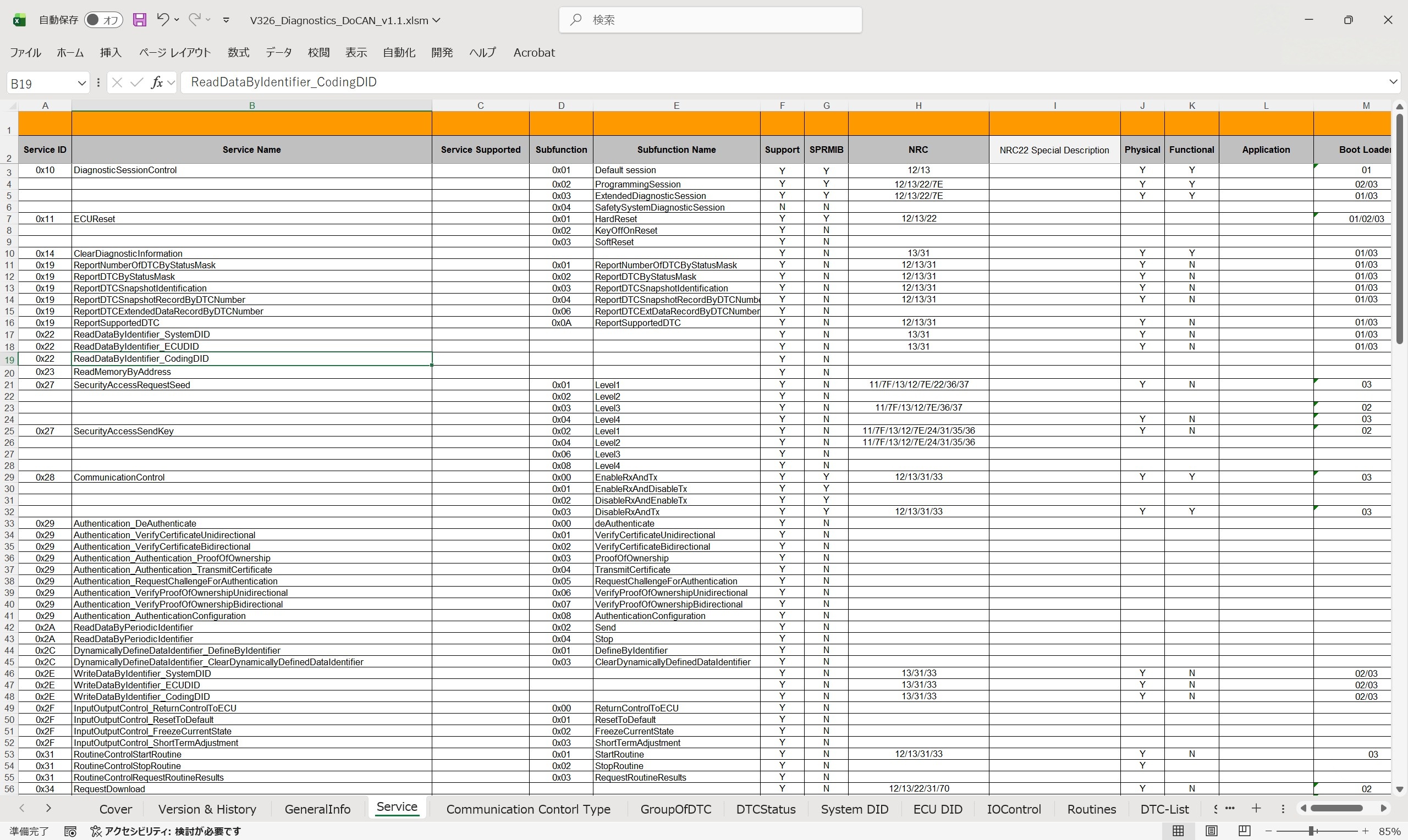Switch to Communication Contorl Type sheet tab
This screenshot has width=1408, height=840.
click(528, 809)
